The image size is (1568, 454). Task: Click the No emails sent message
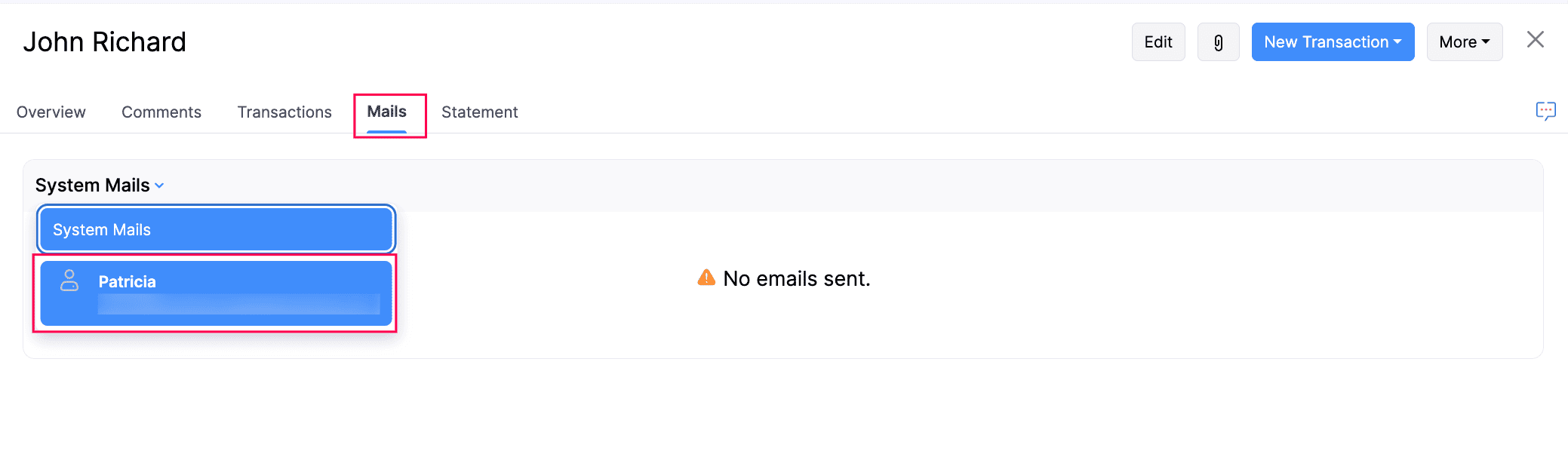(796, 278)
